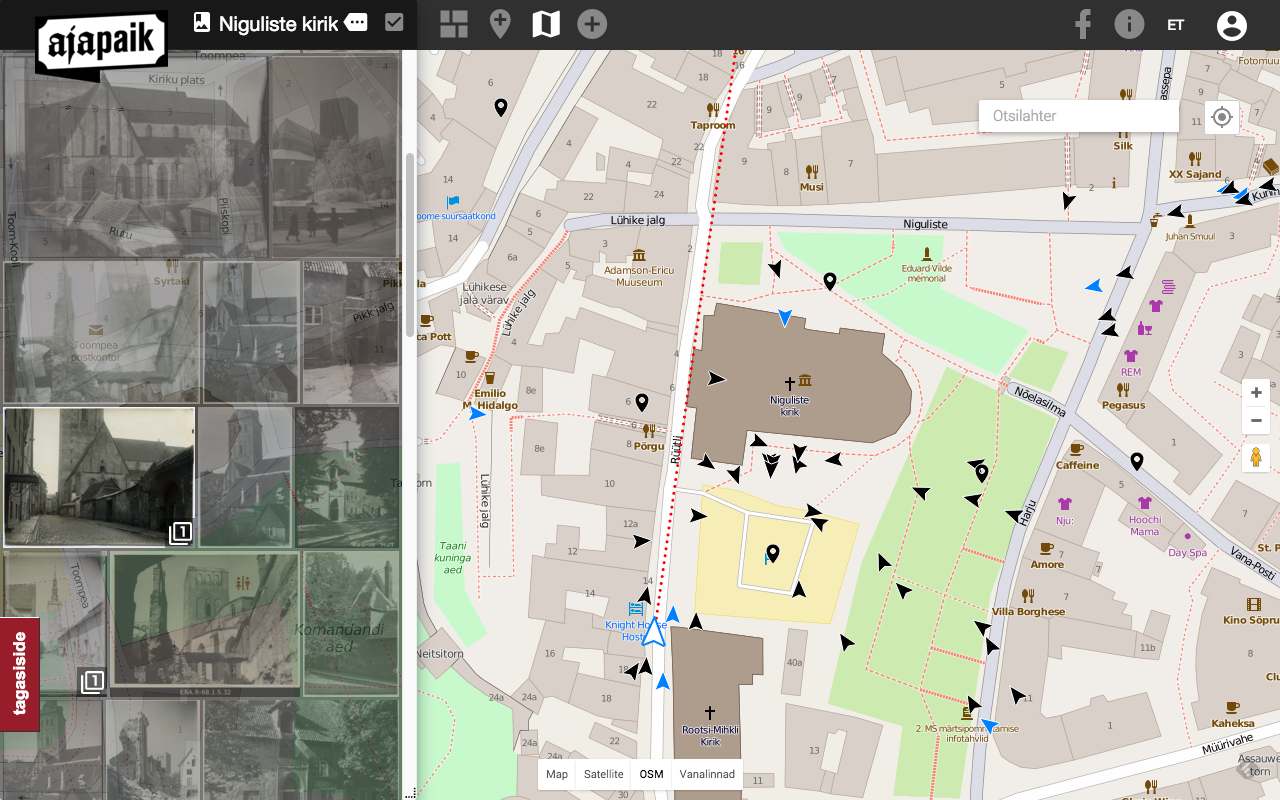Open the info circle icon

tap(1129, 24)
